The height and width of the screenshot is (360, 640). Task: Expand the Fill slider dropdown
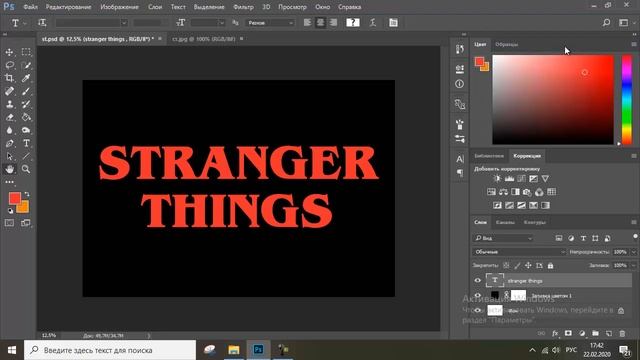[x=634, y=265]
